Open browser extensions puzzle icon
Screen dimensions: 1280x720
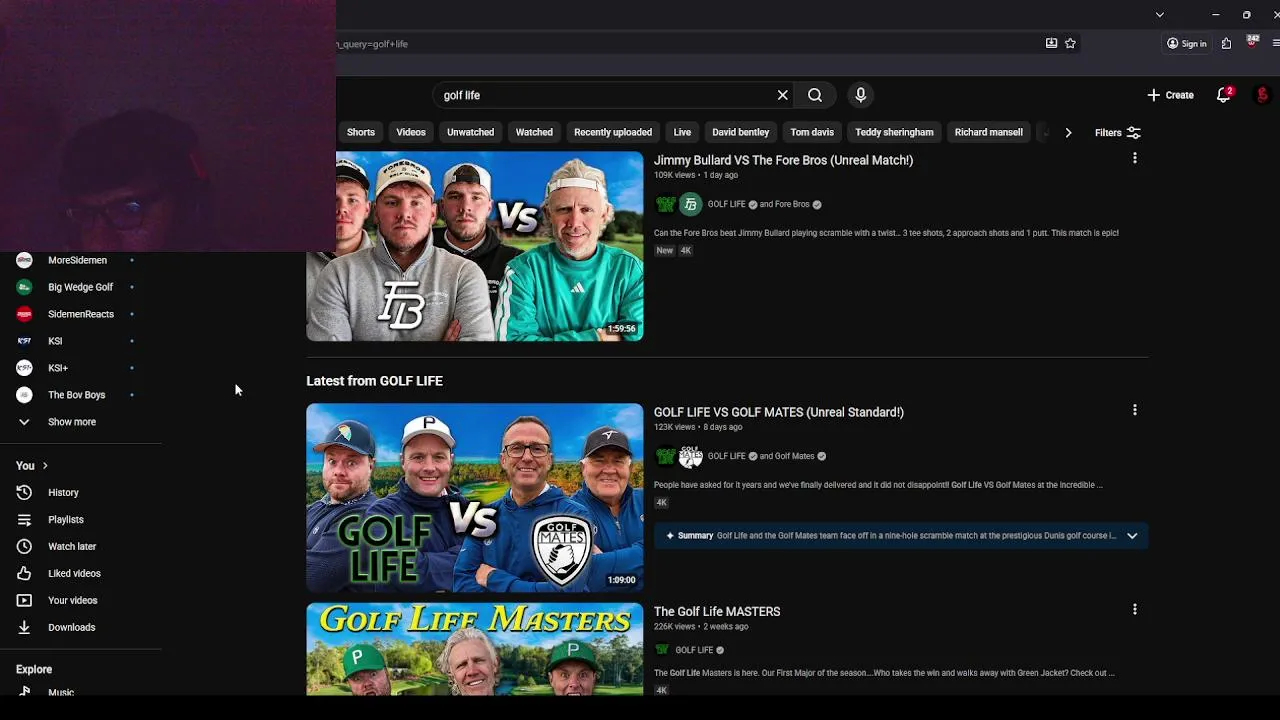[x=1226, y=43]
